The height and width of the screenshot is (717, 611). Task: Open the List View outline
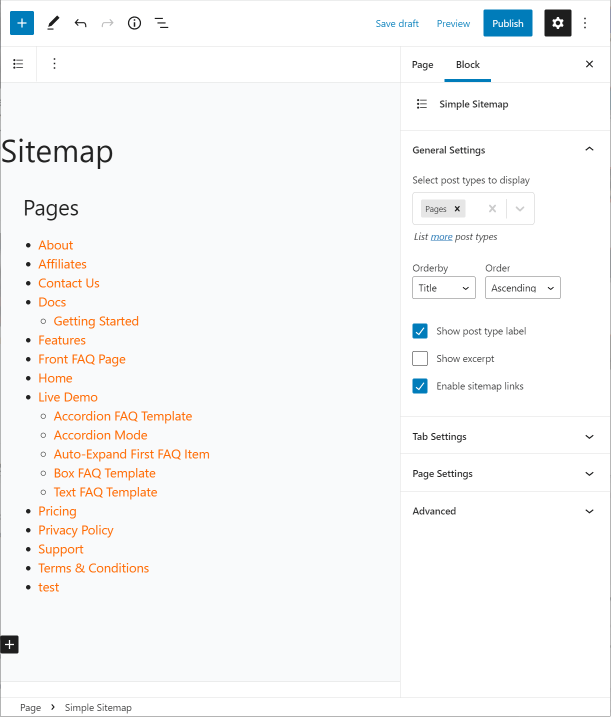(161, 23)
